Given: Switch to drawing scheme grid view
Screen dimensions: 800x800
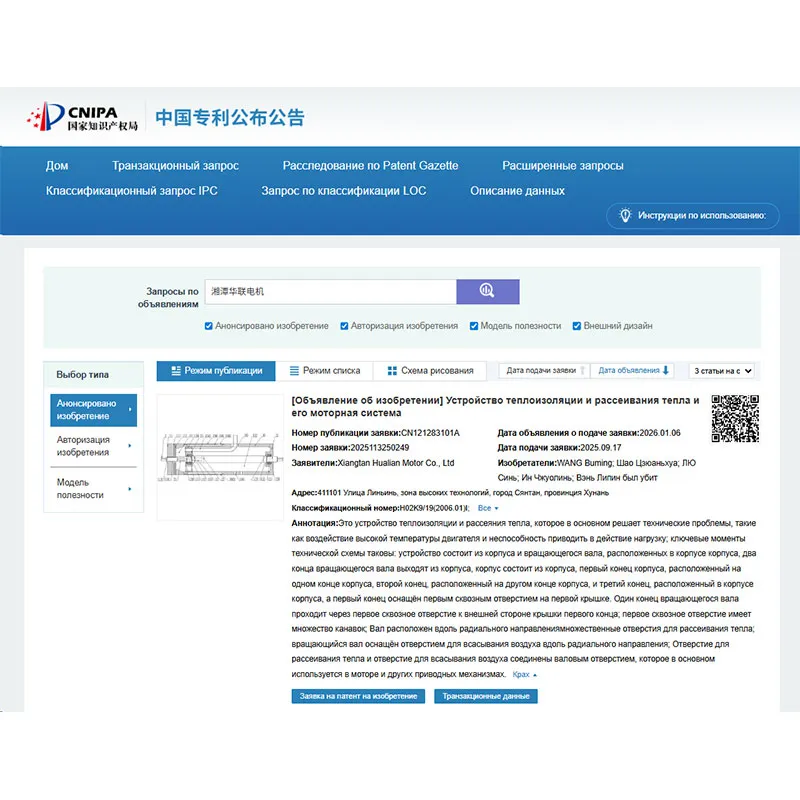Looking at the screenshot, I should pos(430,370).
